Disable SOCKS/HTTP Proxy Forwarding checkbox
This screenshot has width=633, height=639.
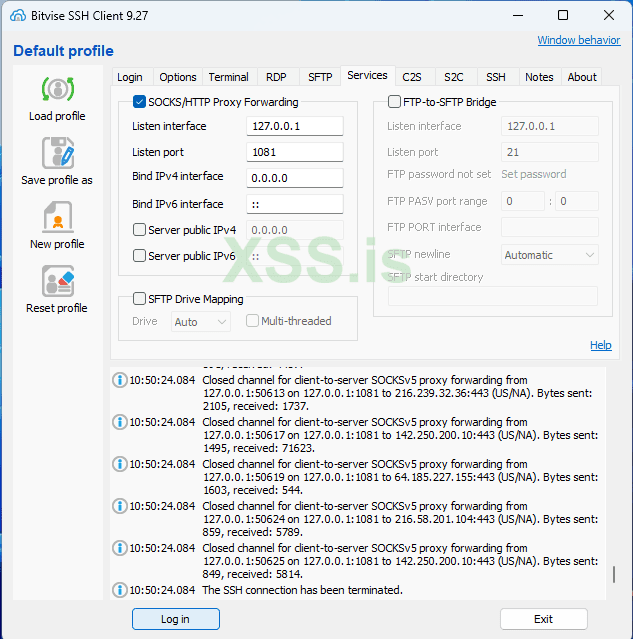(x=139, y=102)
